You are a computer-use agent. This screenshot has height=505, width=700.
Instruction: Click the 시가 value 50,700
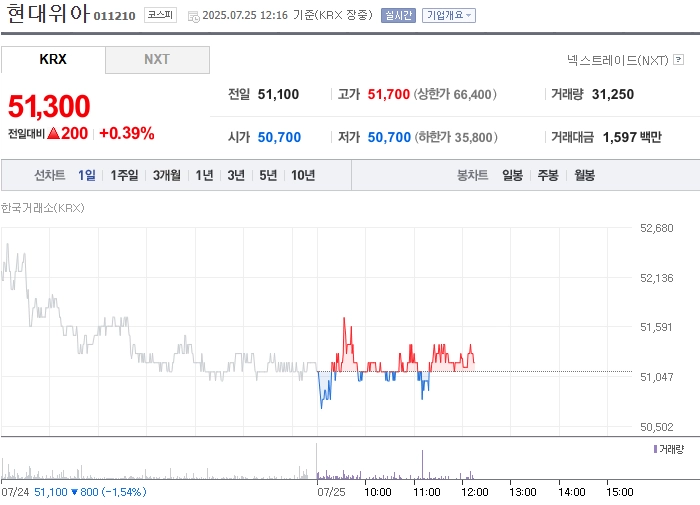click(279, 137)
